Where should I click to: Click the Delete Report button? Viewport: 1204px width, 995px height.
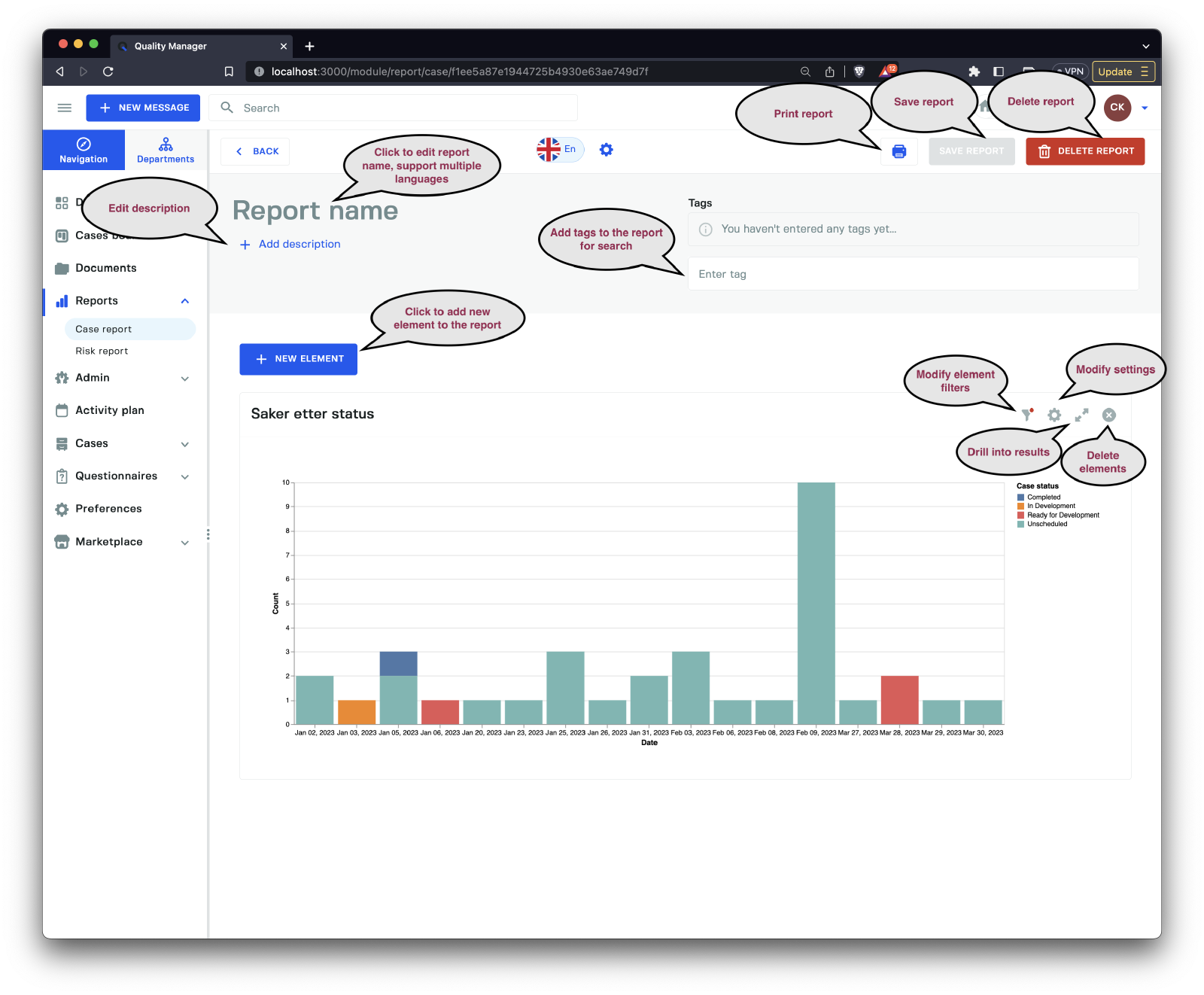tap(1084, 151)
